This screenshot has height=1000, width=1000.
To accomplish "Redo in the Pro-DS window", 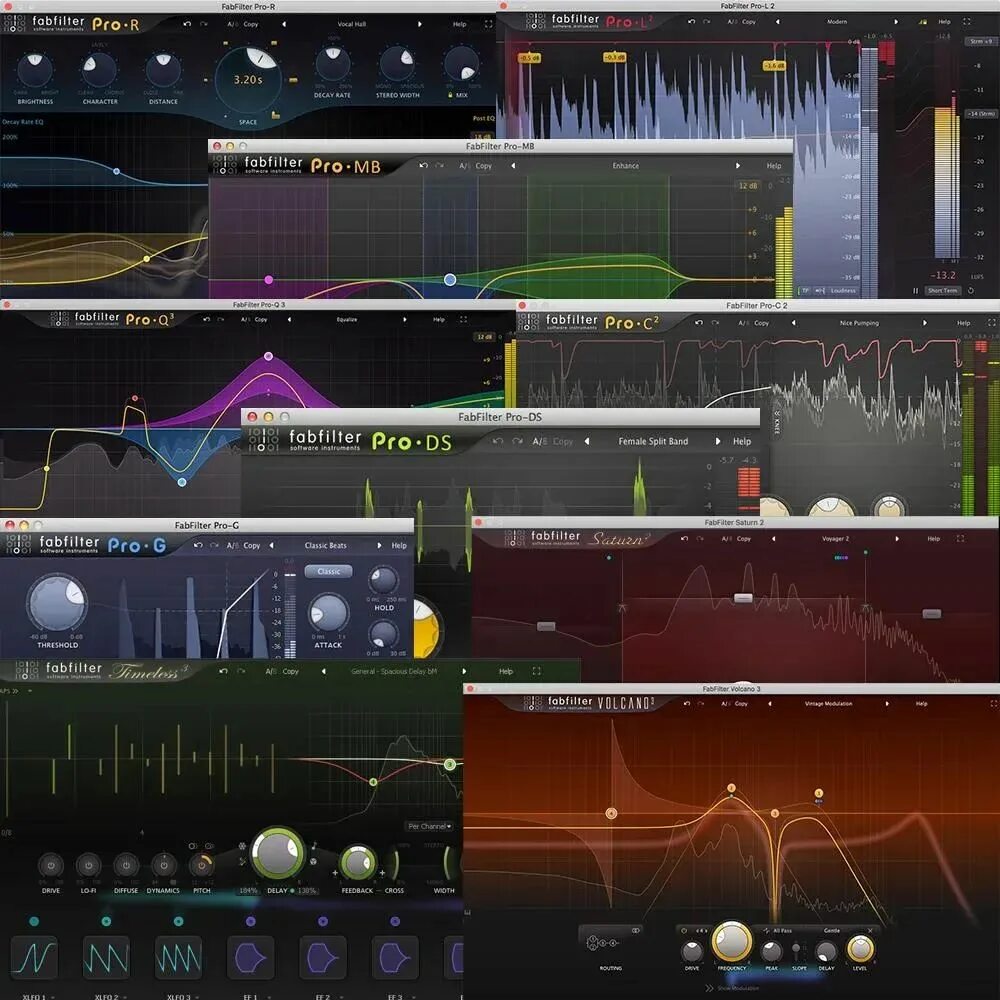I will pyautogui.click(x=517, y=441).
